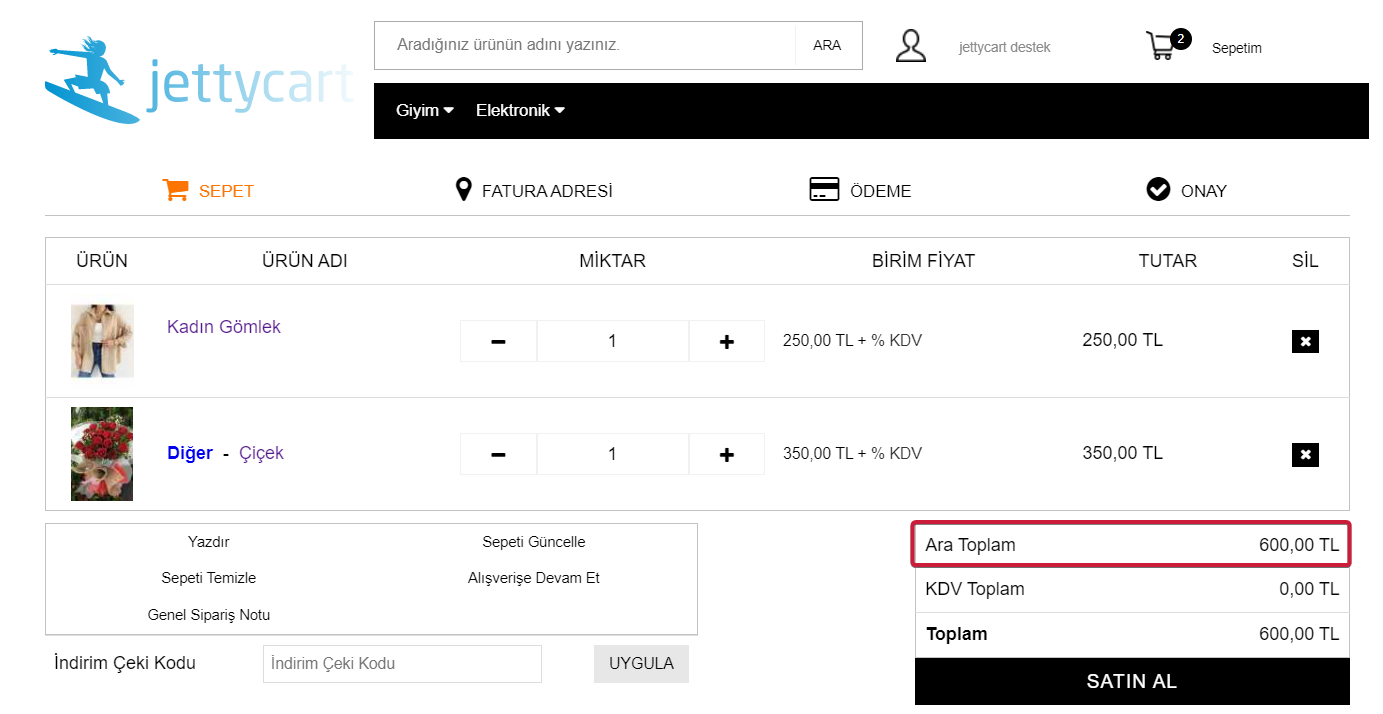Image resolution: width=1383 pixels, height=714 pixels.
Task: Decrease Kadın Gömlek quantity with minus
Action: pos(498,341)
